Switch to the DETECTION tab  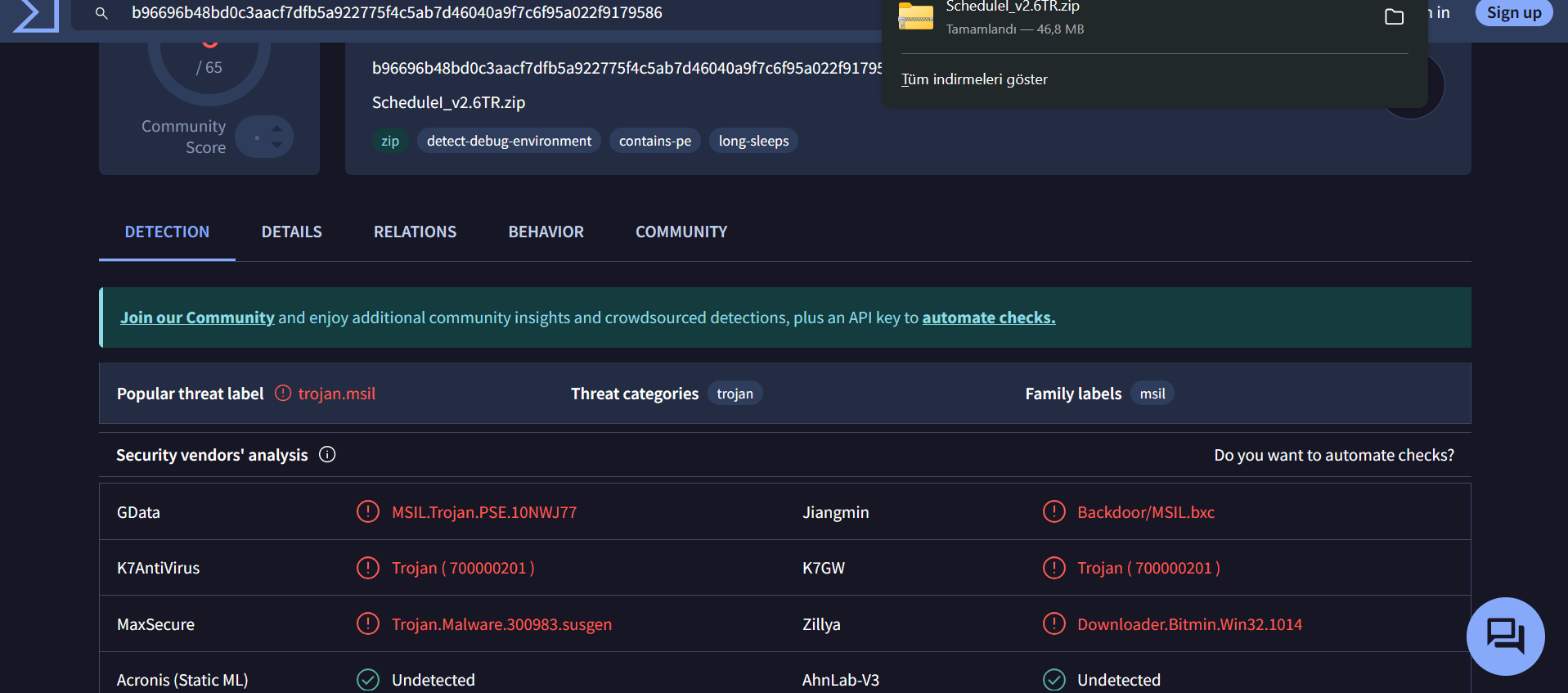point(167,232)
